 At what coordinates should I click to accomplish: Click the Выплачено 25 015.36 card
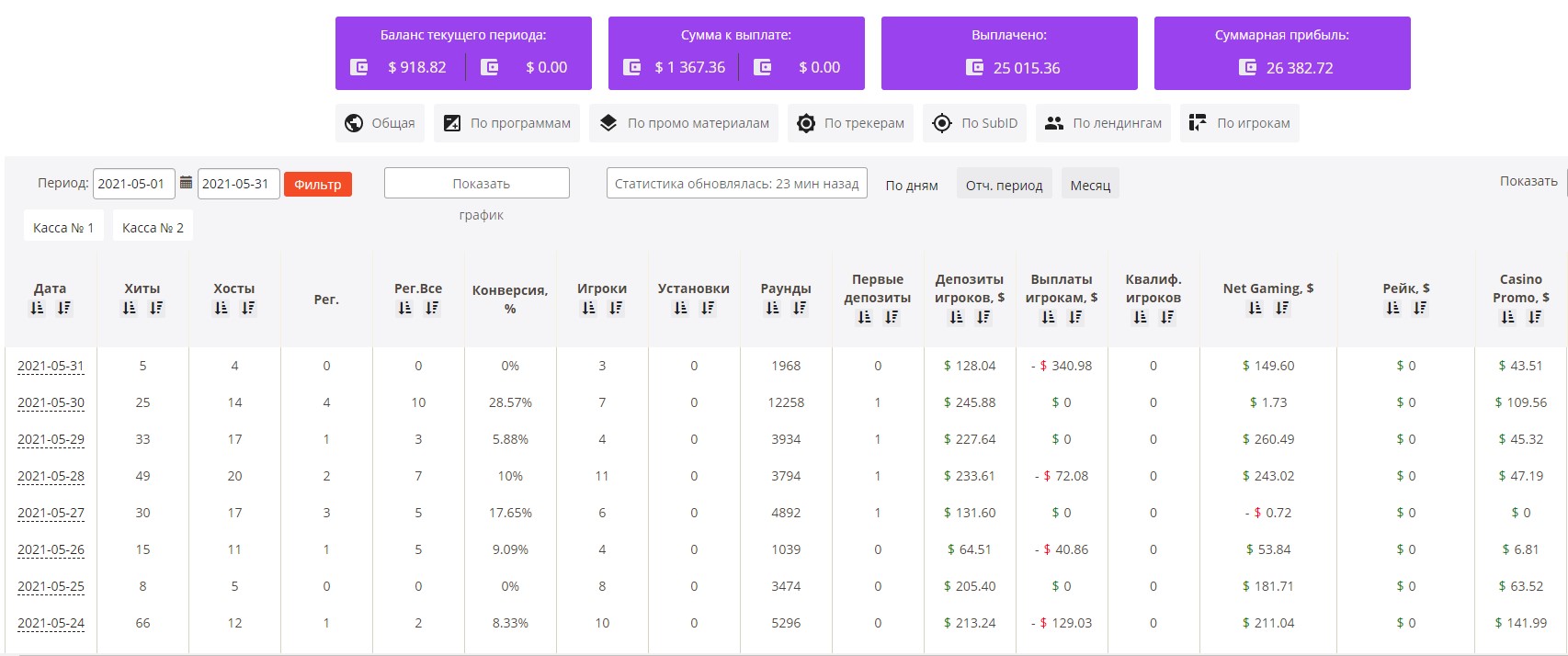pos(1009,53)
